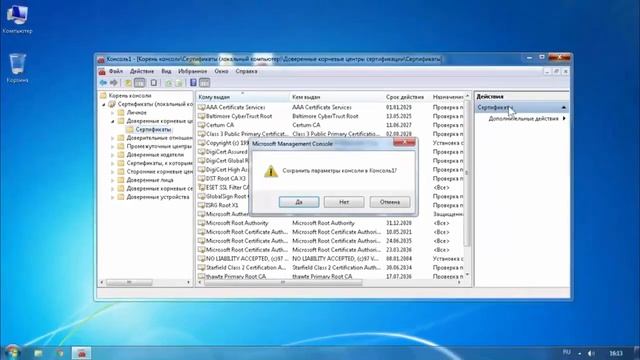This screenshot has height=360, width=640.
Task: Click the folder icon next to Корень консоли
Action: (x=103, y=96)
